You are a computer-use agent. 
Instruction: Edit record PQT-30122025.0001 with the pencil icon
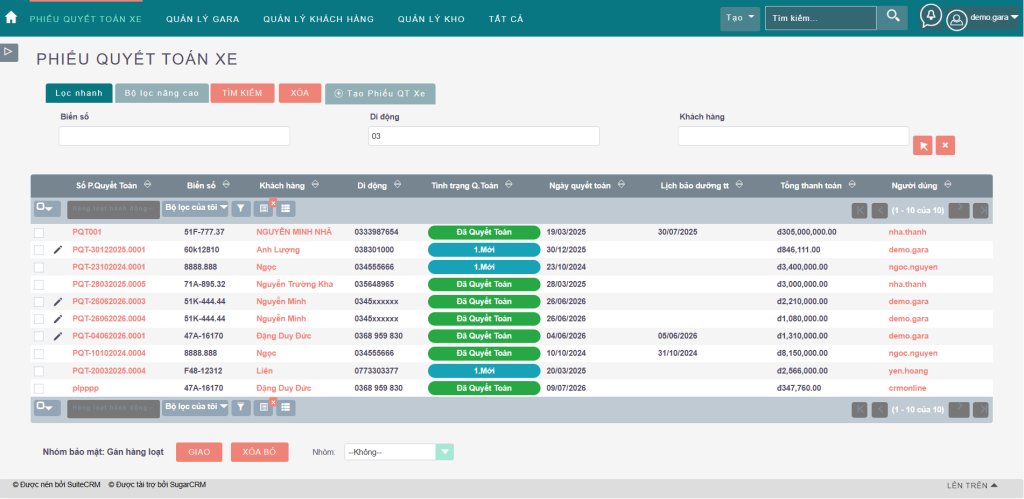[x=58, y=250]
